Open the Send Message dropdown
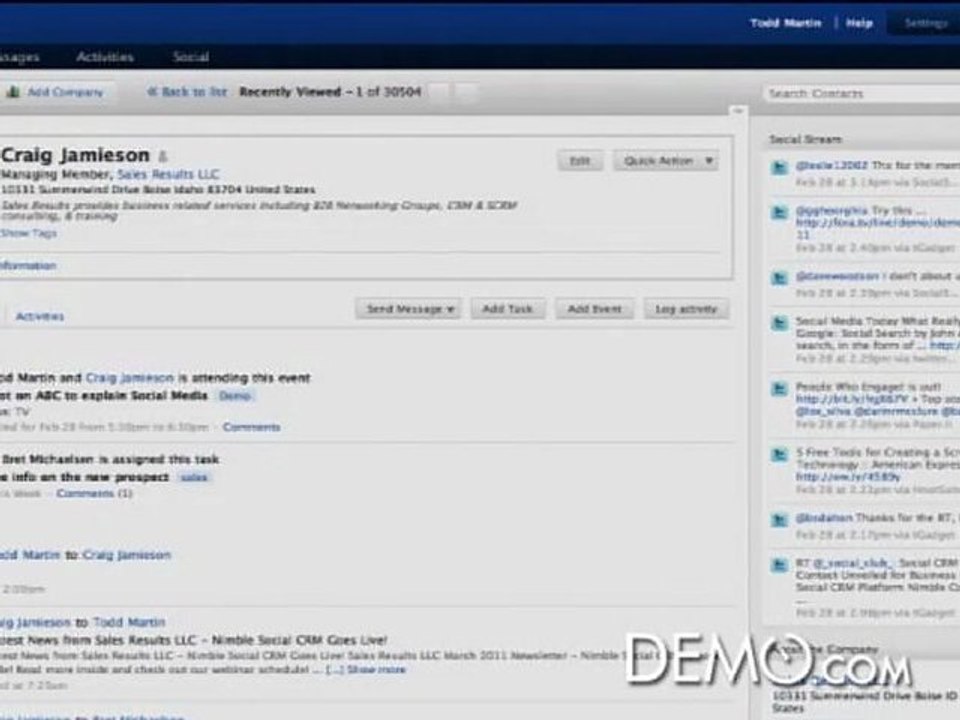The width and height of the screenshot is (960, 720). pyautogui.click(x=408, y=309)
